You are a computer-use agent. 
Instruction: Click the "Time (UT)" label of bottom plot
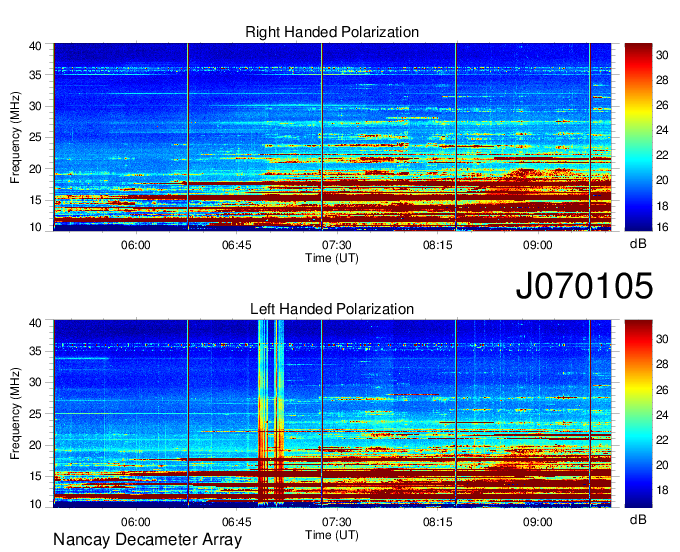click(x=332, y=535)
